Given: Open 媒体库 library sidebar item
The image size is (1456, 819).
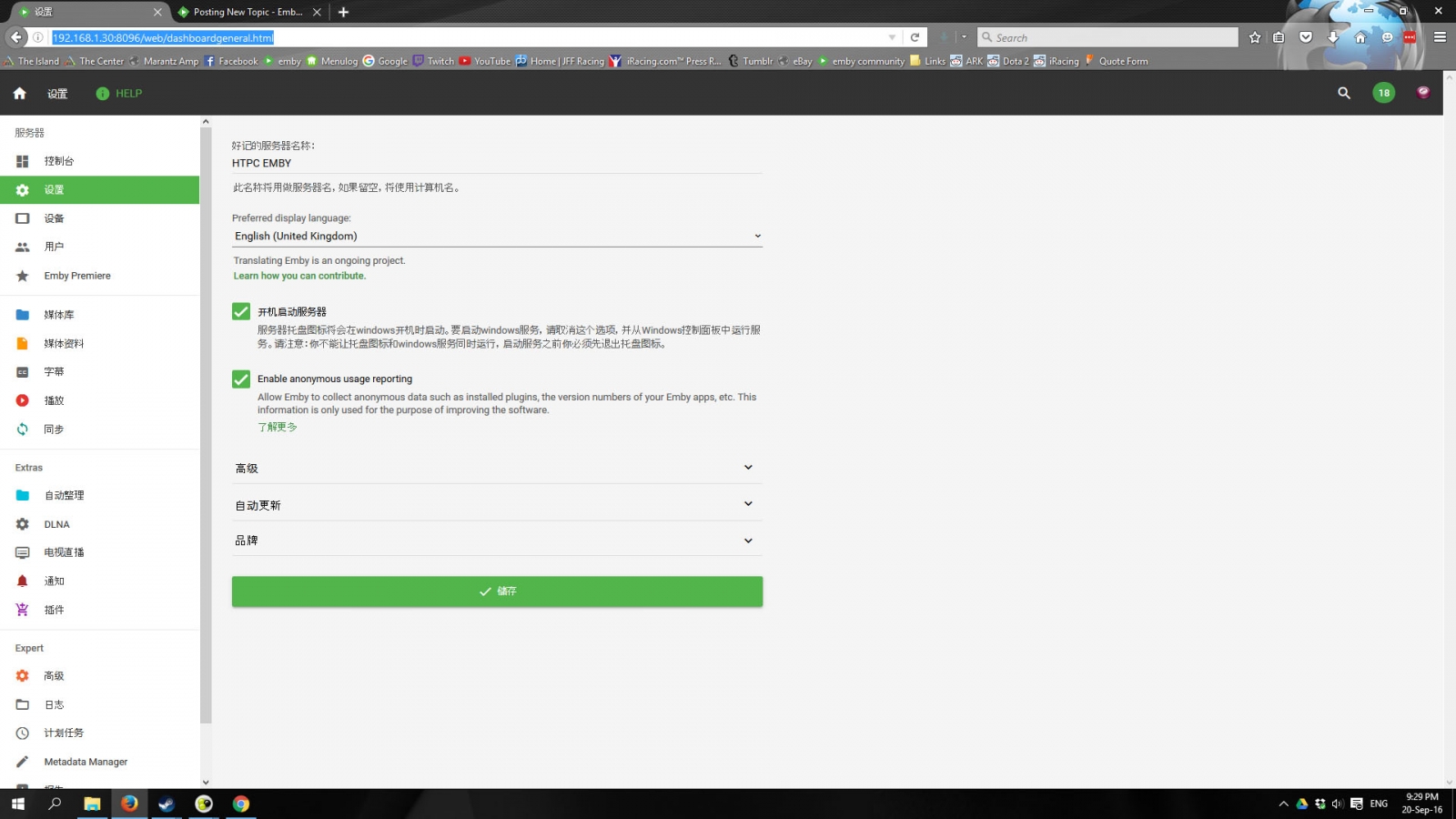Looking at the screenshot, I should 100,315.
